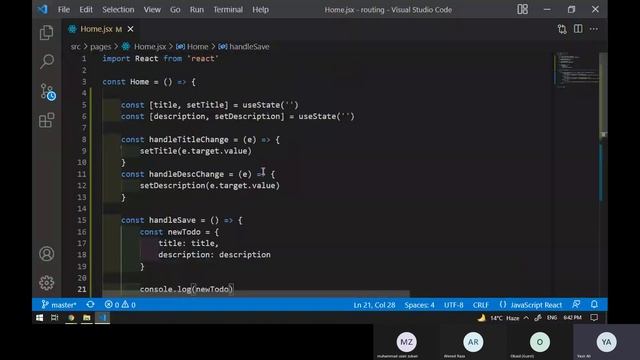Select the Home.jsx editor tab
Screen dimensions: 640x360
[100, 29]
